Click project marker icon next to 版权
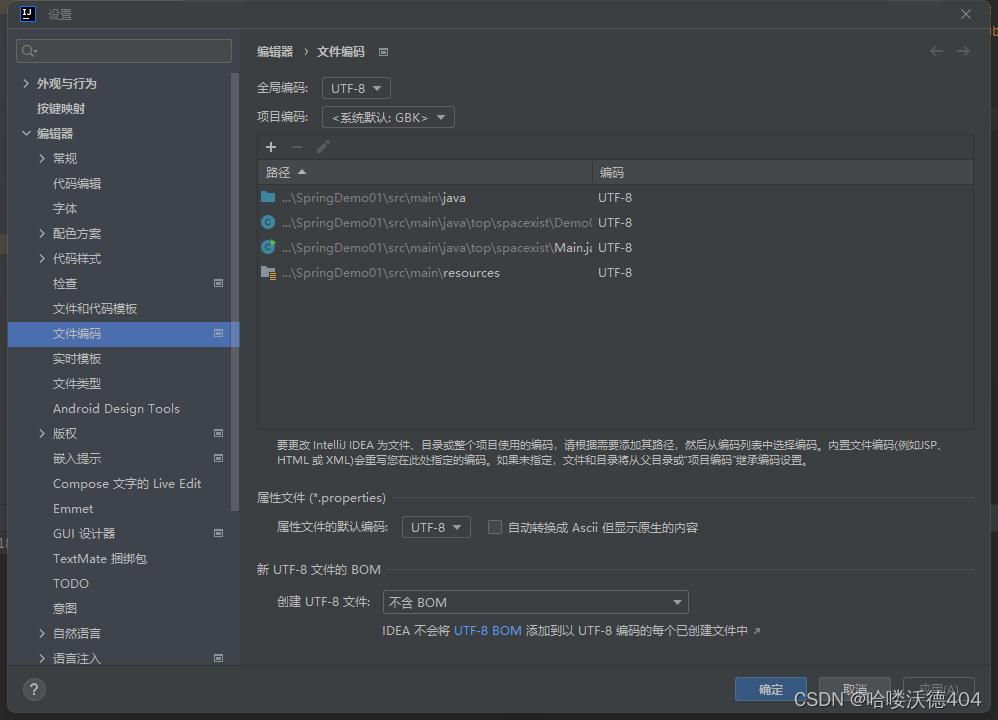This screenshot has width=998, height=720. (218, 434)
